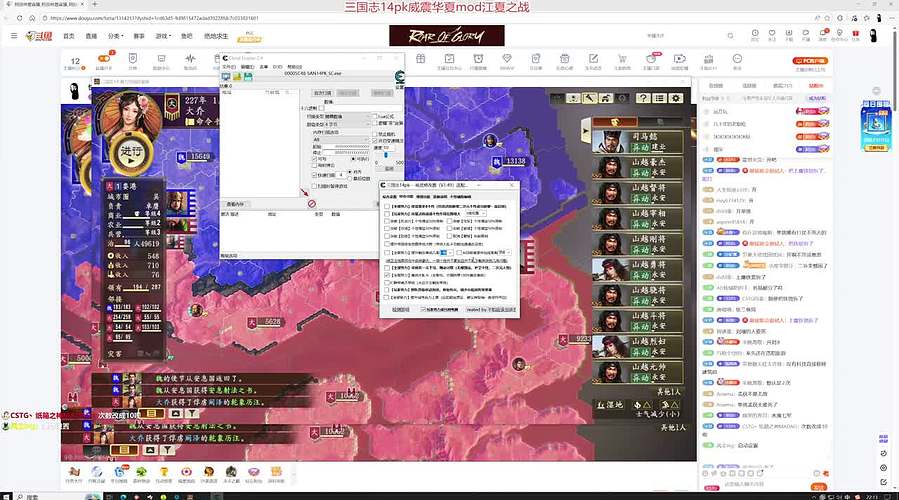This screenshot has width=899, height=500.
Task: Click the red no-entry clear-list icon
Action: (311, 203)
